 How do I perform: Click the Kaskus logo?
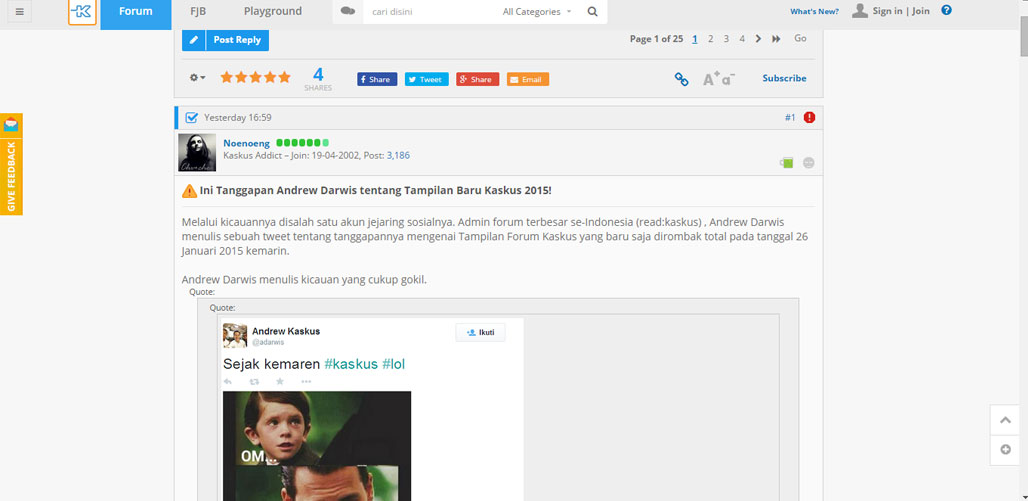click(x=82, y=11)
